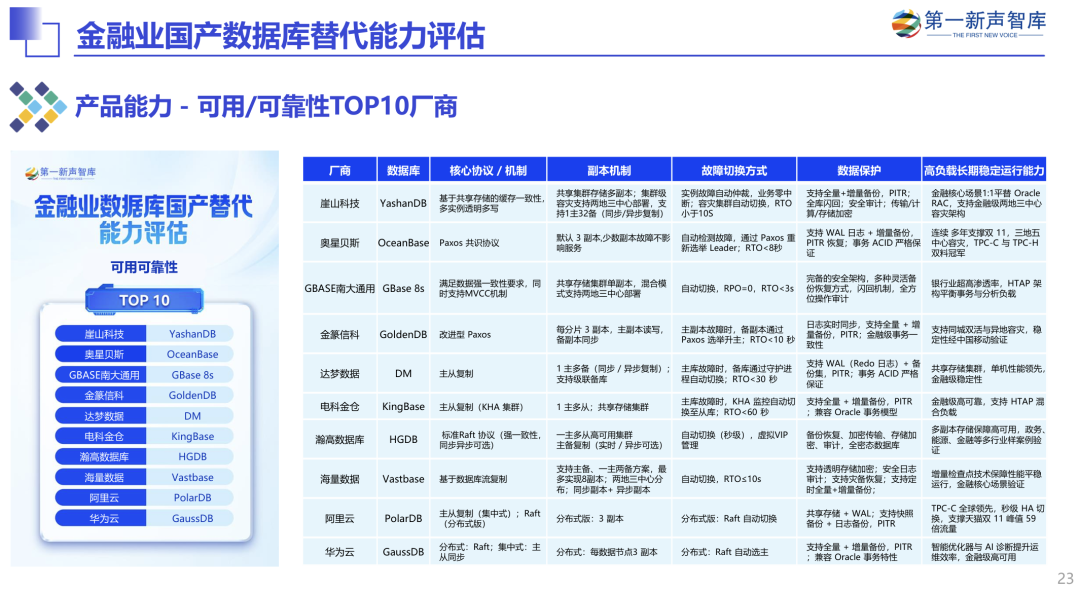Image resolution: width=1080 pixels, height=594 pixels.
Task: Click 阿里云 in the TOP 10 list
Action: tap(101, 498)
